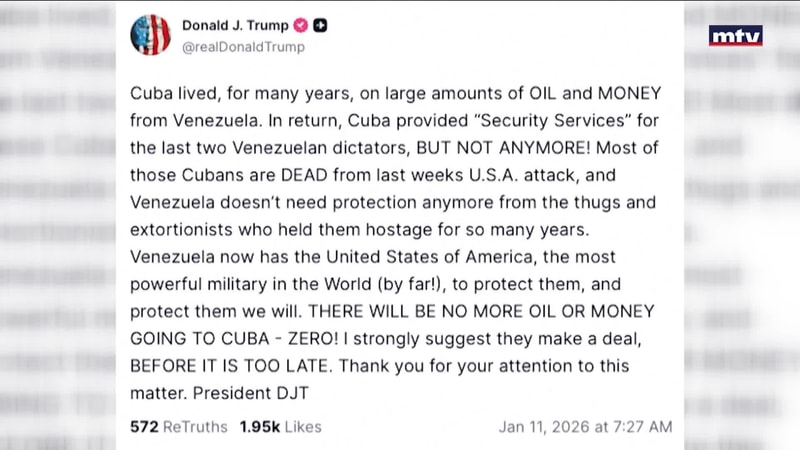800x450 pixels.
Task: Click the pink verified checkmark badge
Action: (x=299, y=25)
